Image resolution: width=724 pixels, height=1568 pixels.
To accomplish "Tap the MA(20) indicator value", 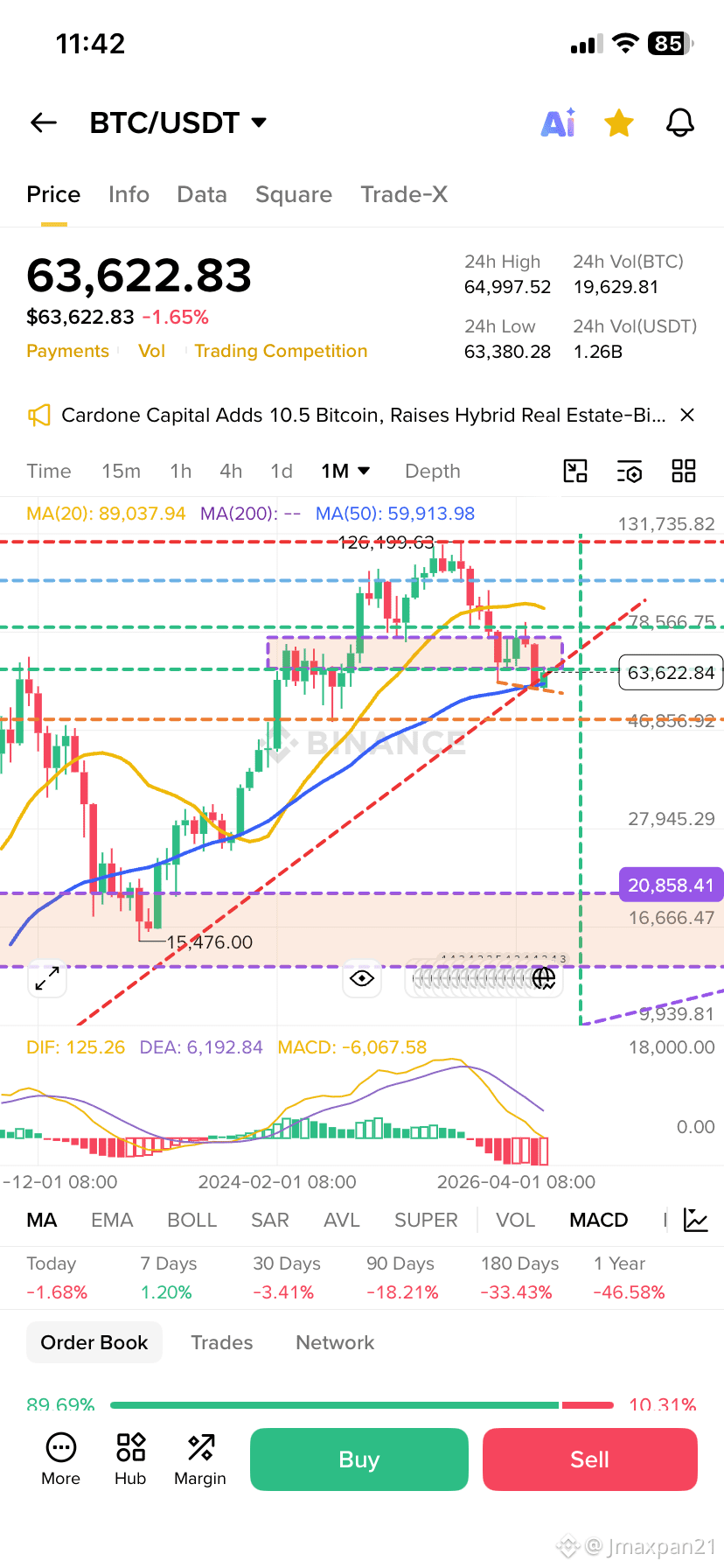I will [x=106, y=514].
